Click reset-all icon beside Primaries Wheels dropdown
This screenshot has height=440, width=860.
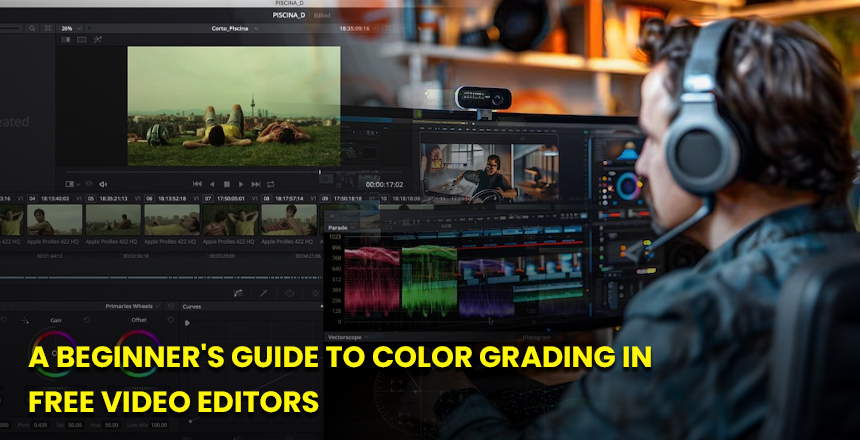point(171,306)
